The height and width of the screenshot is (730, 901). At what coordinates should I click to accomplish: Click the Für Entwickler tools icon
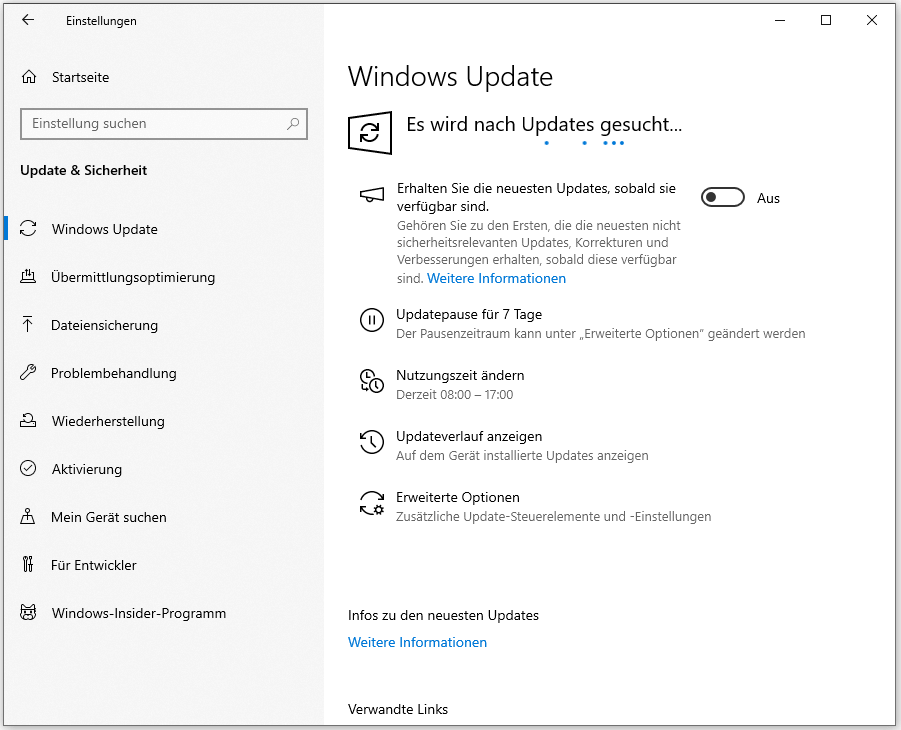point(28,564)
